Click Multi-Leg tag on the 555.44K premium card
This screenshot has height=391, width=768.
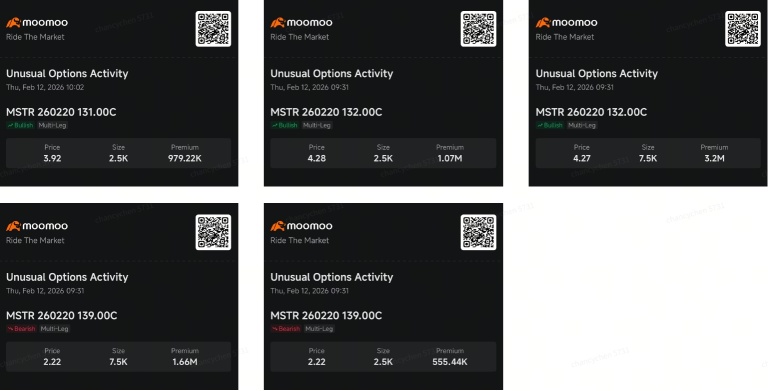pos(319,329)
